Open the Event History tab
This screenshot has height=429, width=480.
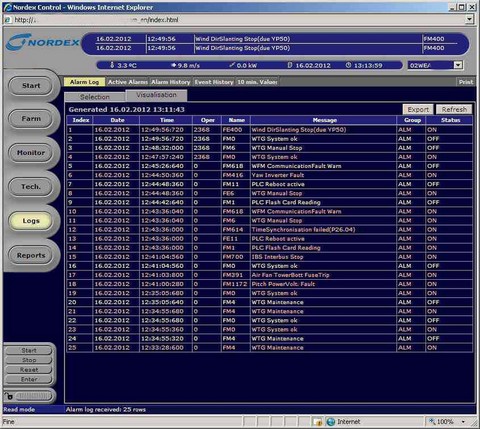[214, 82]
